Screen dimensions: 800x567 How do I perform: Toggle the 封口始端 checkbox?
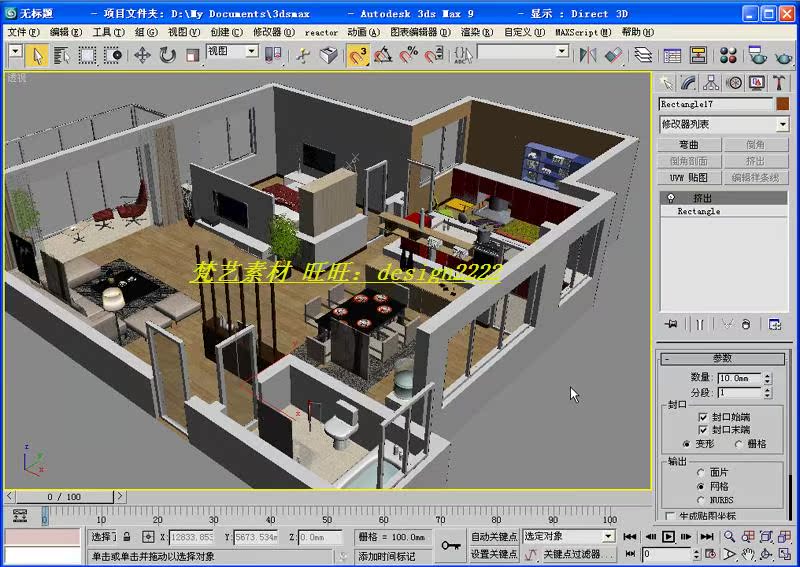coord(703,417)
